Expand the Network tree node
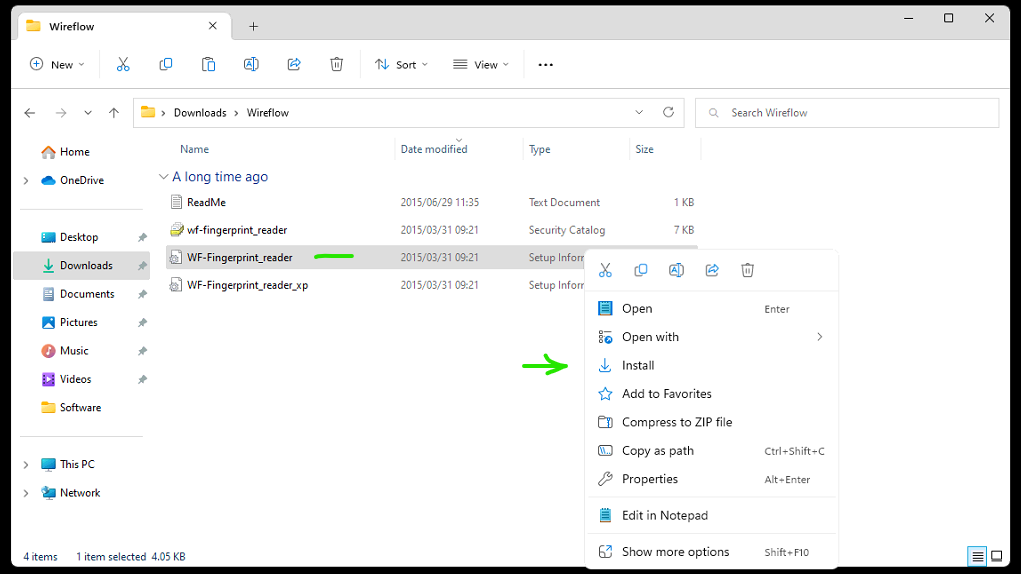Image resolution: width=1021 pixels, height=574 pixels. click(26, 493)
